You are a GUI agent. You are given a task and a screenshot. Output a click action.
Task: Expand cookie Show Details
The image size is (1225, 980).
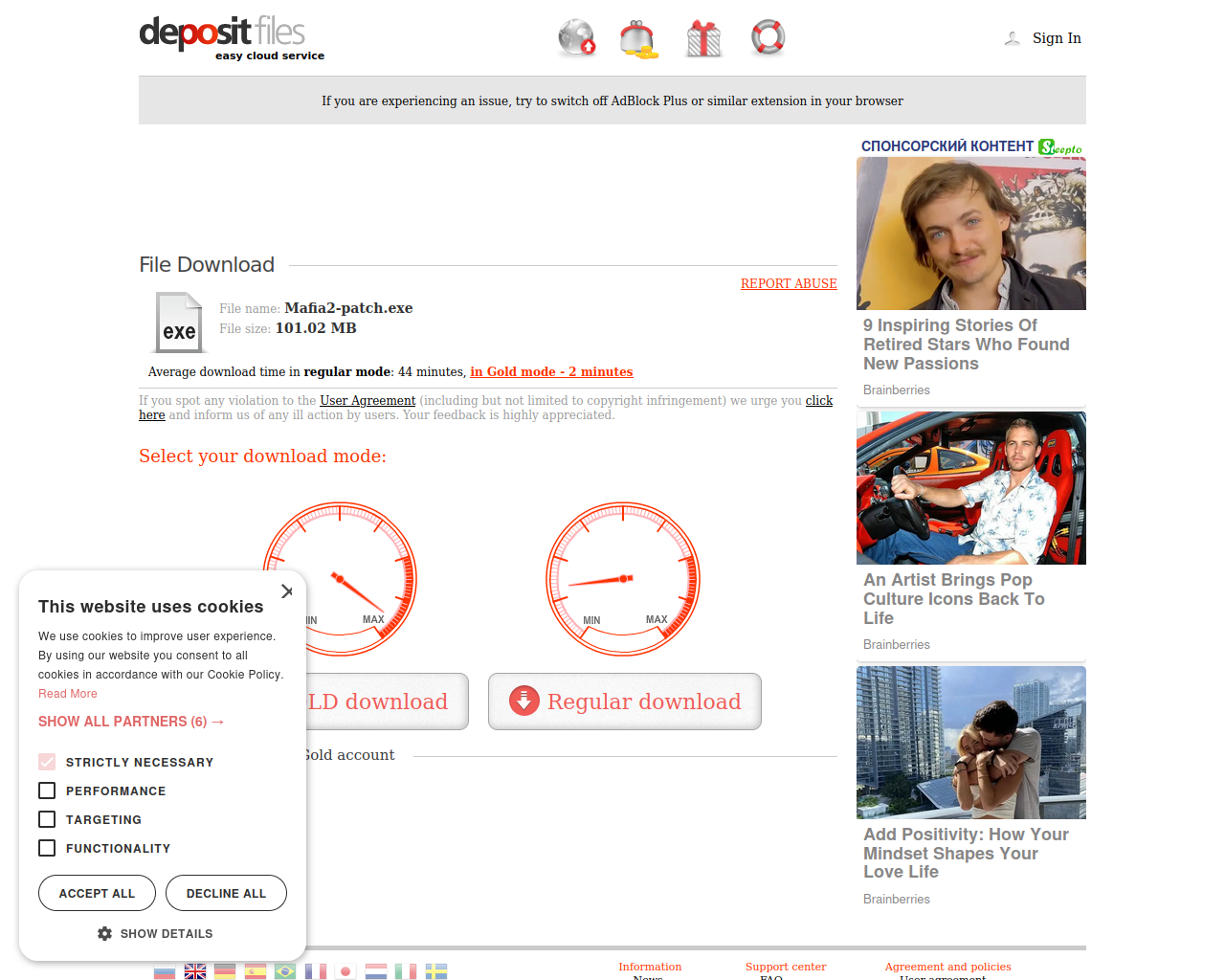[155, 933]
